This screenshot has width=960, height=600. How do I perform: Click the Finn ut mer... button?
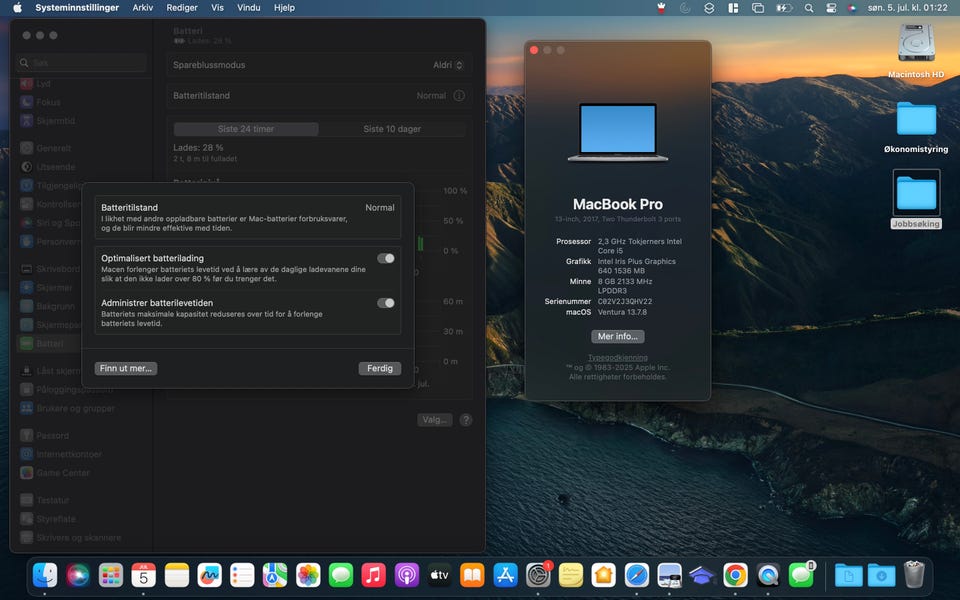[126, 369]
